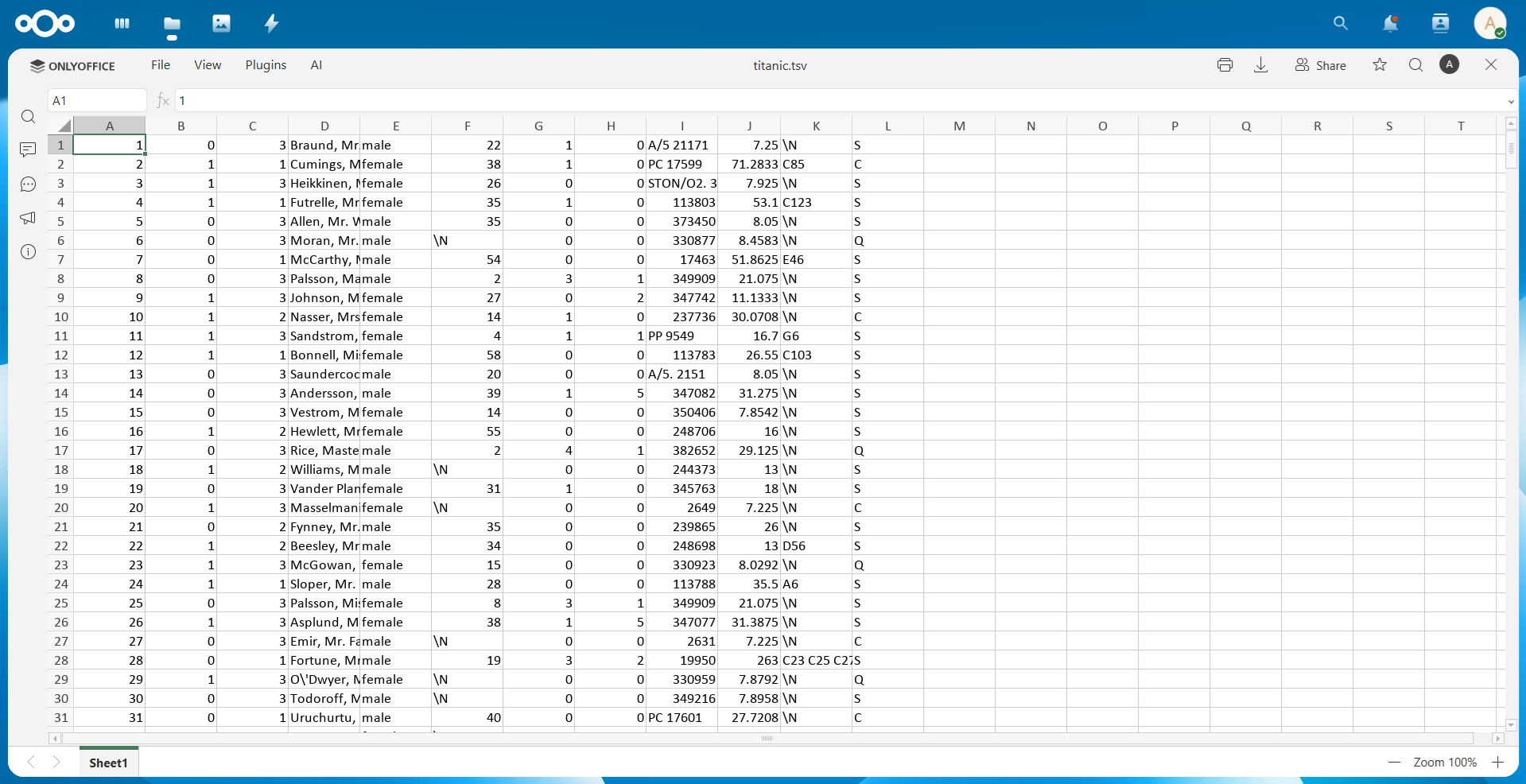
Task: Open Nextcloud notifications
Action: 1390,23
